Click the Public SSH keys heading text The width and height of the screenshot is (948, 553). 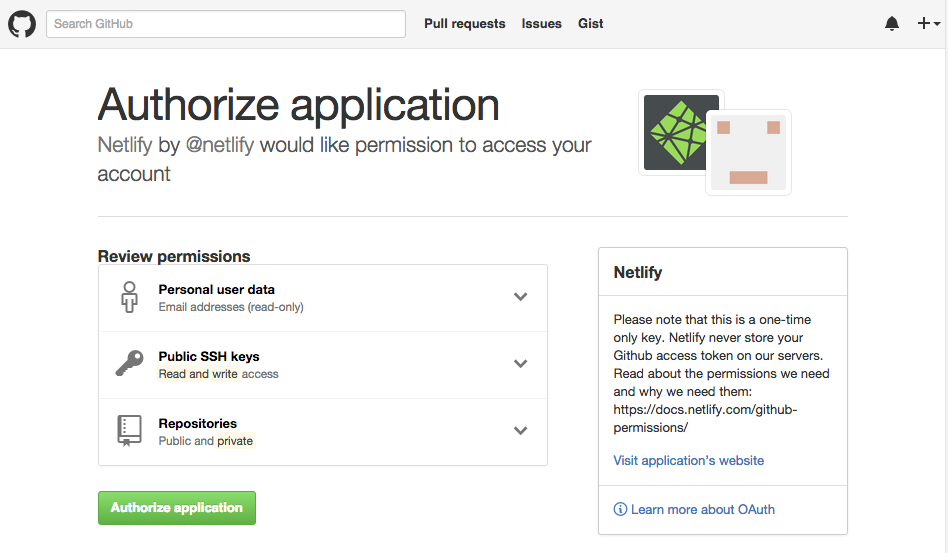[209, 357]
